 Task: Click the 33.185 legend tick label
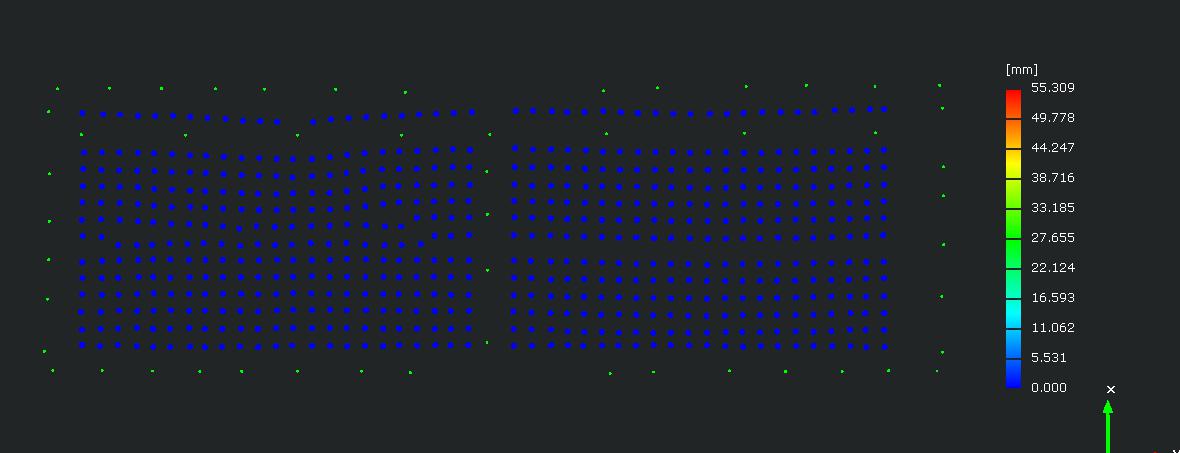coord(1052,208)
